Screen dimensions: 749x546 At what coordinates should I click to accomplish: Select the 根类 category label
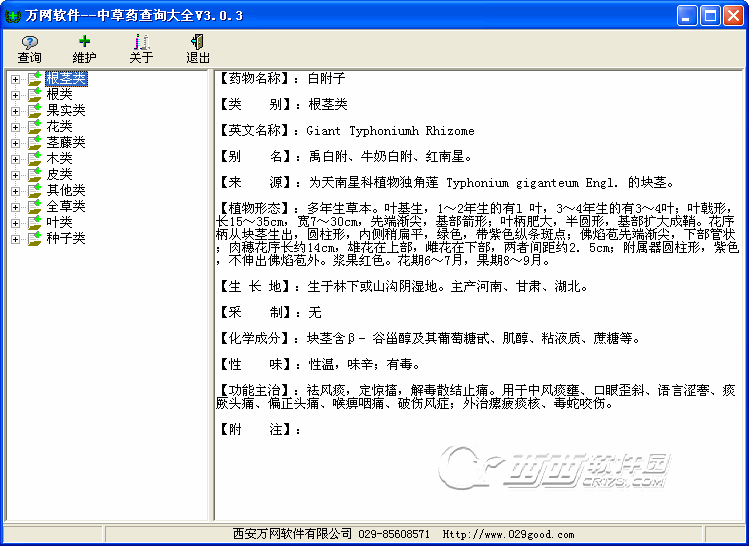point(59,95)
